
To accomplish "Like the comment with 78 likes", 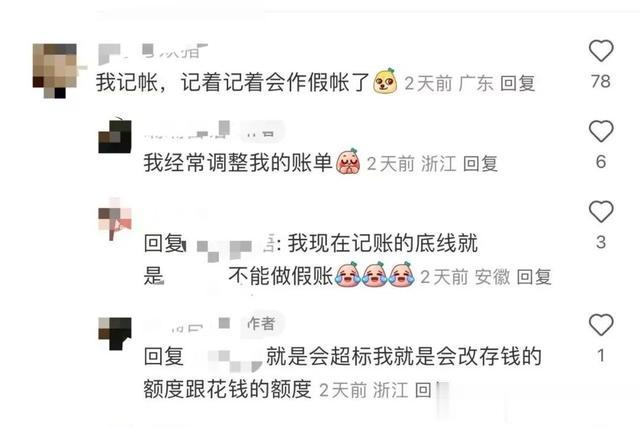I will pos(601,51).
